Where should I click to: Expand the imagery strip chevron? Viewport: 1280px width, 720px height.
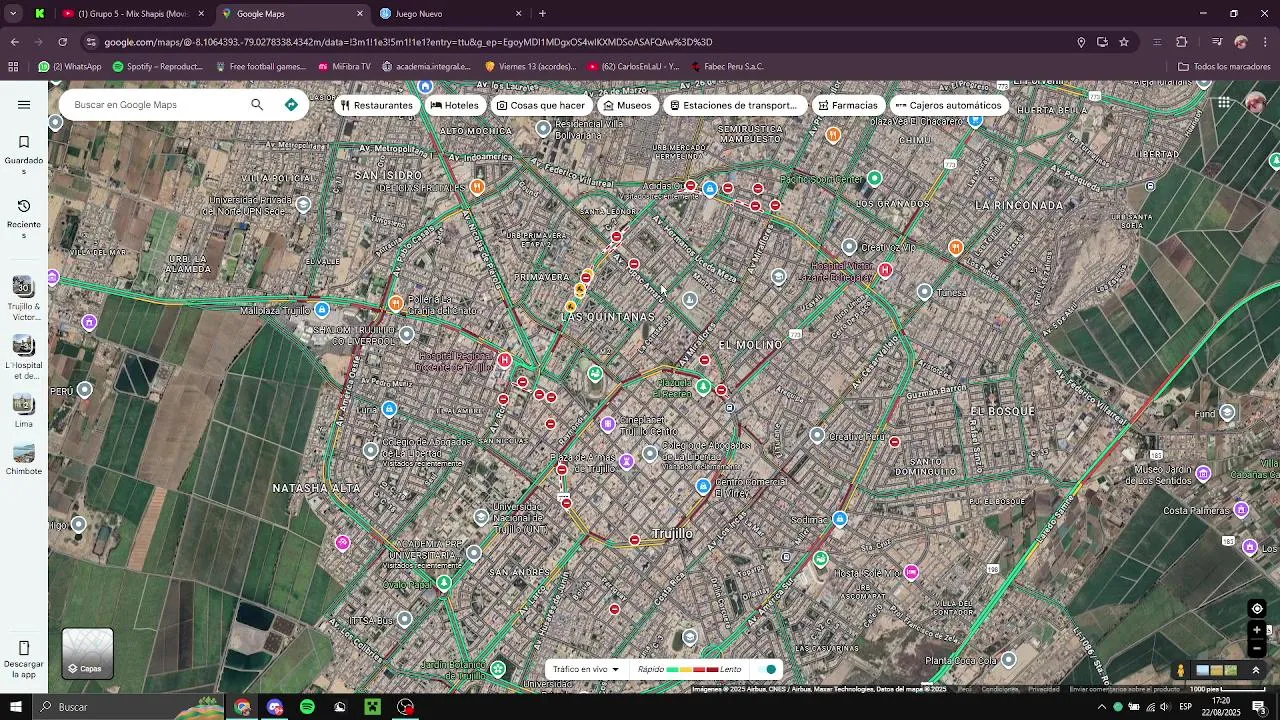pos(1256,670)
